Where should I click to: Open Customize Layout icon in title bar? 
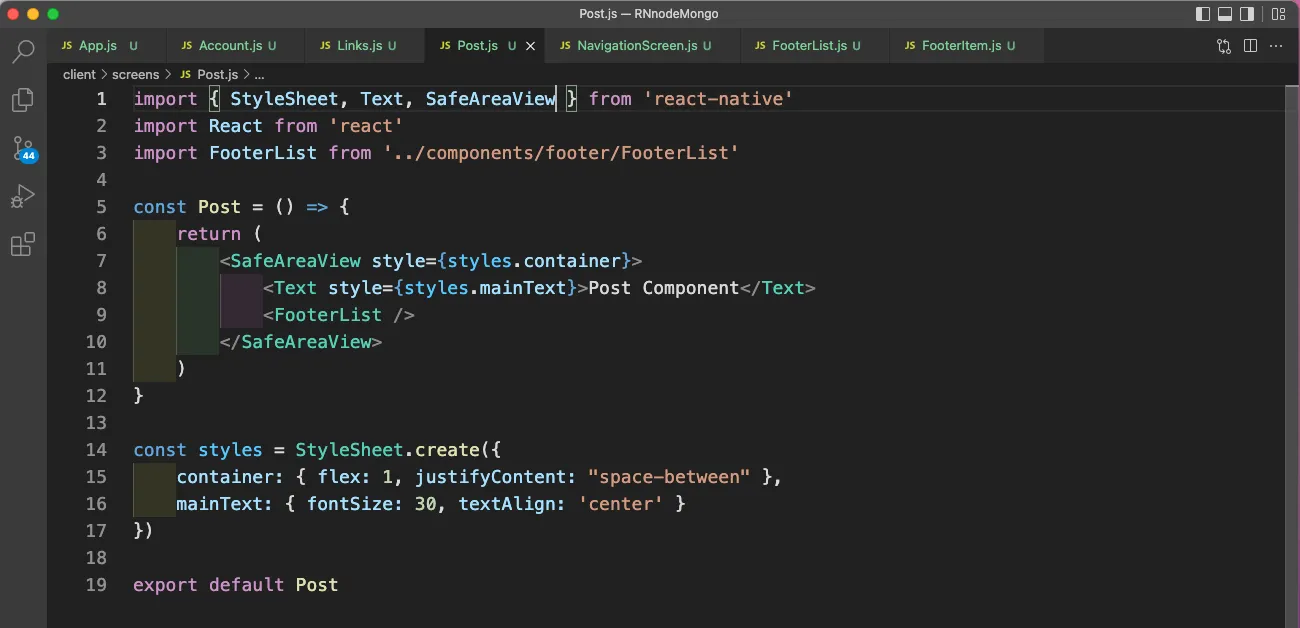(1278, 14)
